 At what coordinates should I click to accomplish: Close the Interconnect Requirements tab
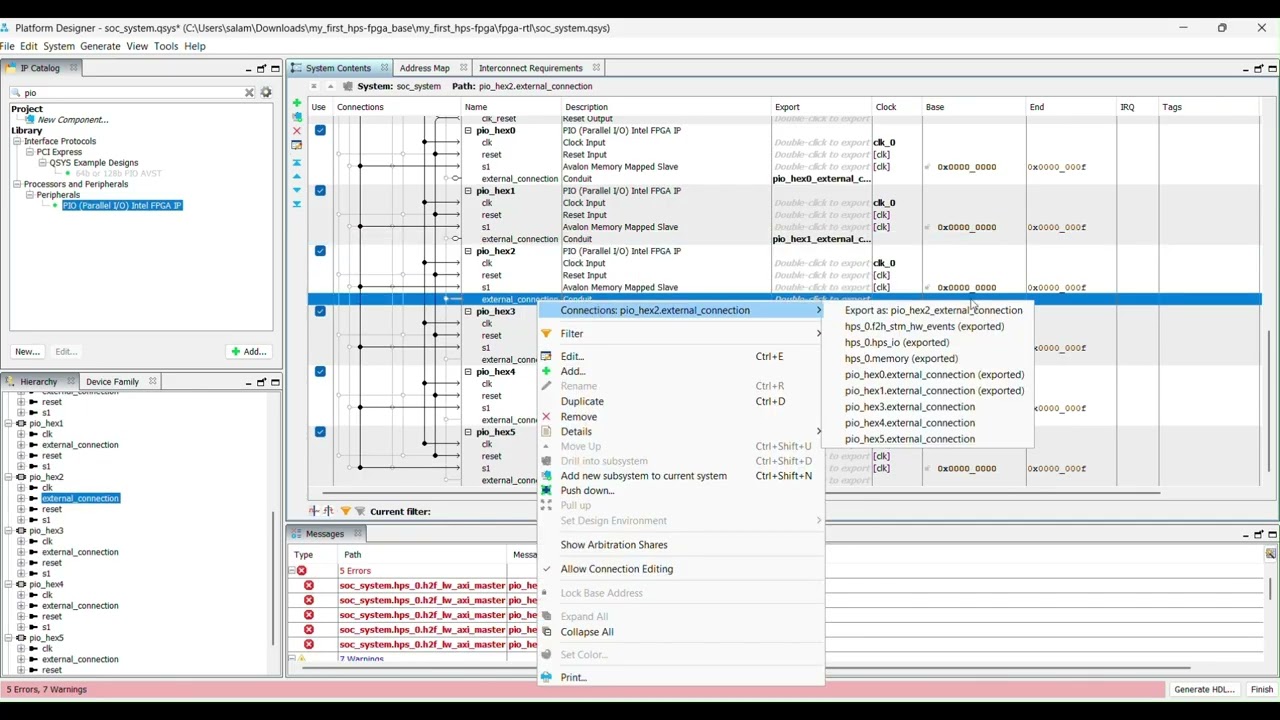(596, 68)
